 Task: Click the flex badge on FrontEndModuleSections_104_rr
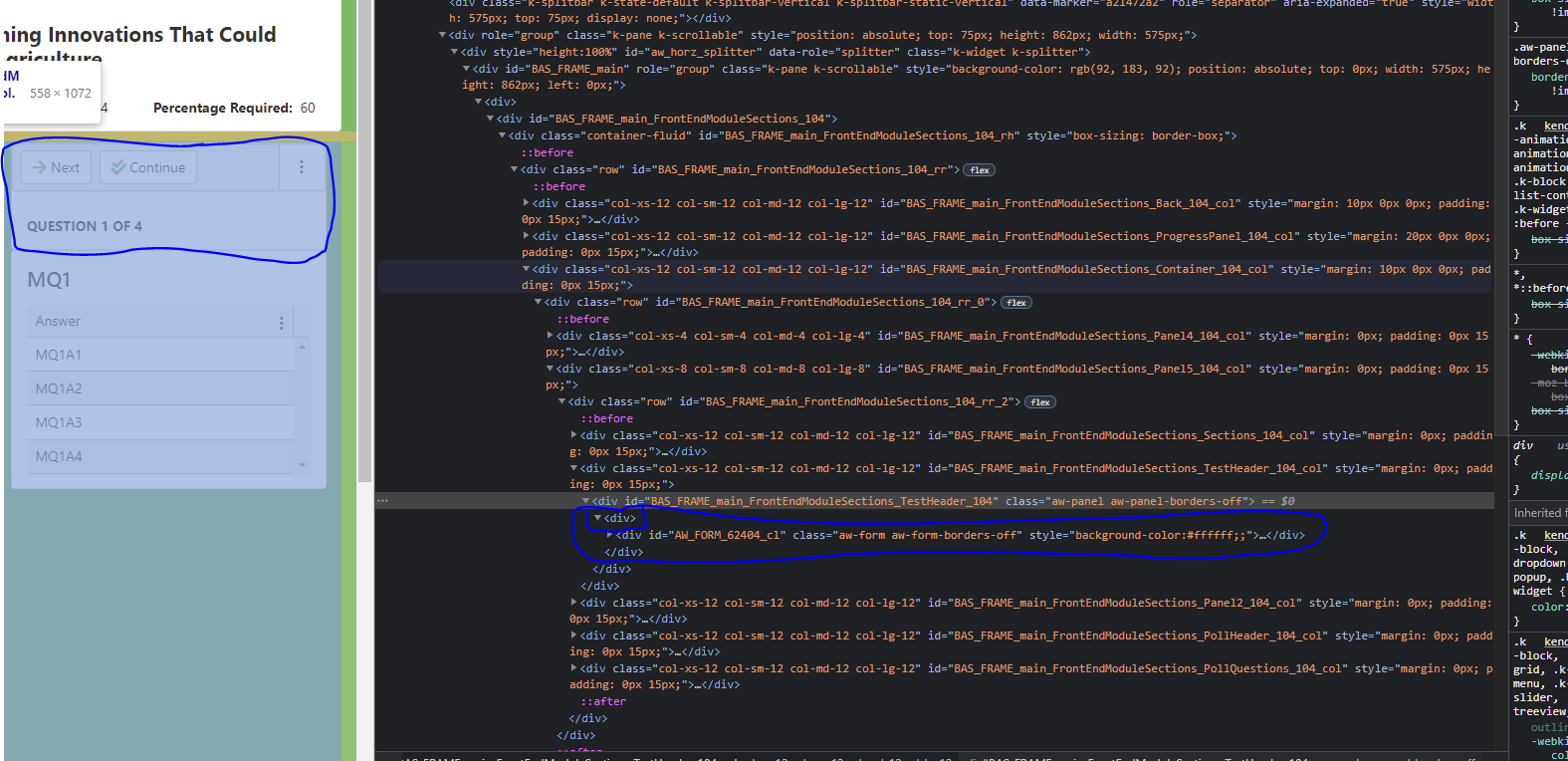980,170
